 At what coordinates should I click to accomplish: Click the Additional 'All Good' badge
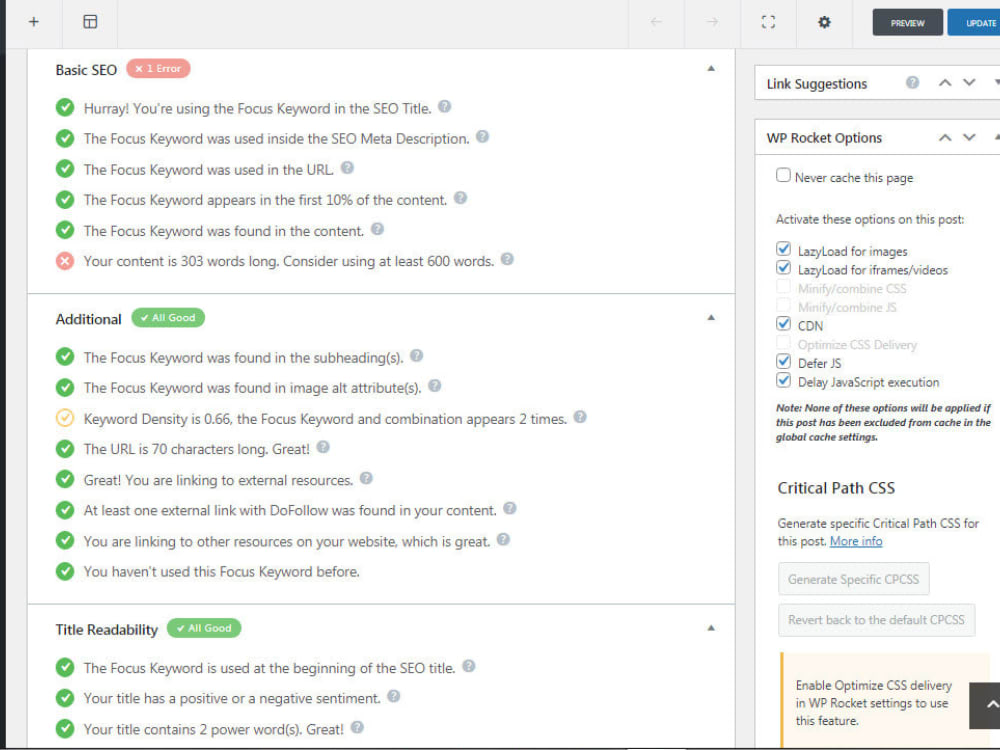coord(168,318)
